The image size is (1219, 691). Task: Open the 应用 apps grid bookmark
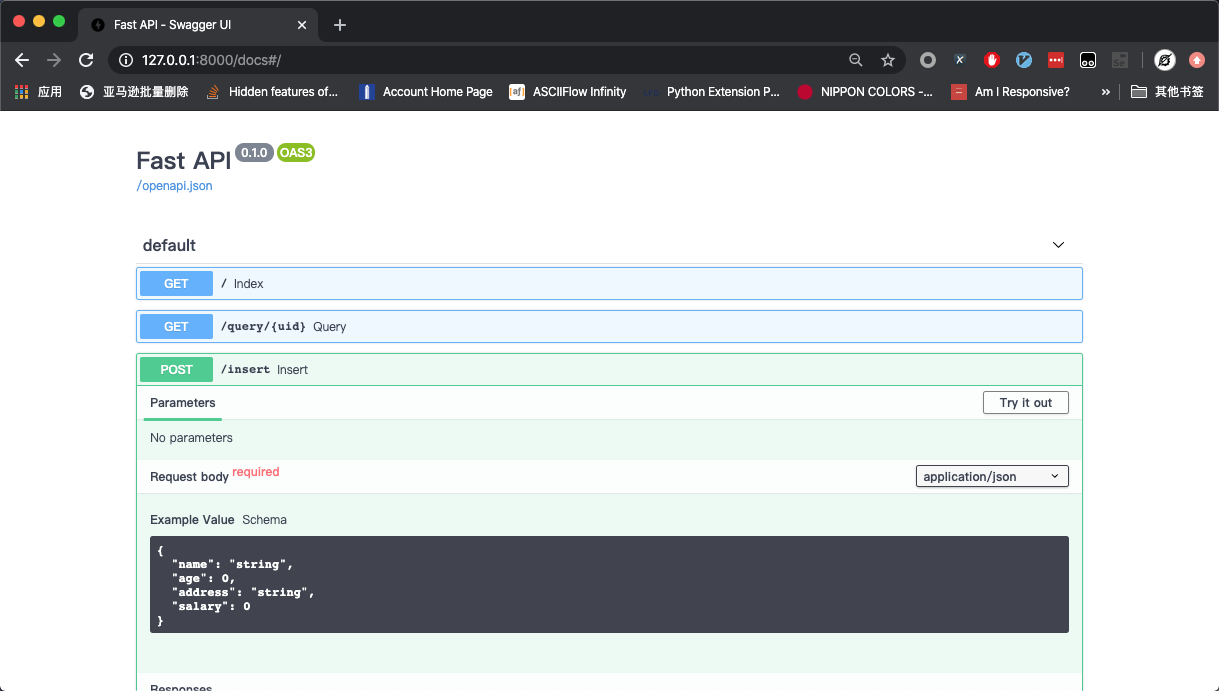click(38, 92)
